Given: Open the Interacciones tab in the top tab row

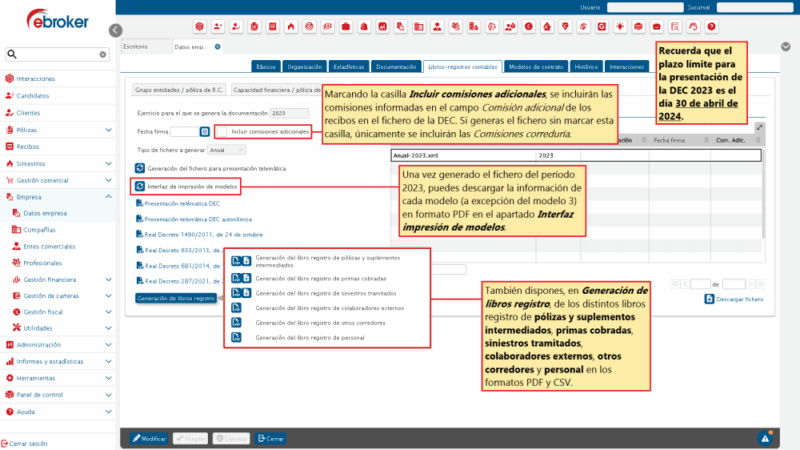Looking at the screenshot, I should pos(627,67).
